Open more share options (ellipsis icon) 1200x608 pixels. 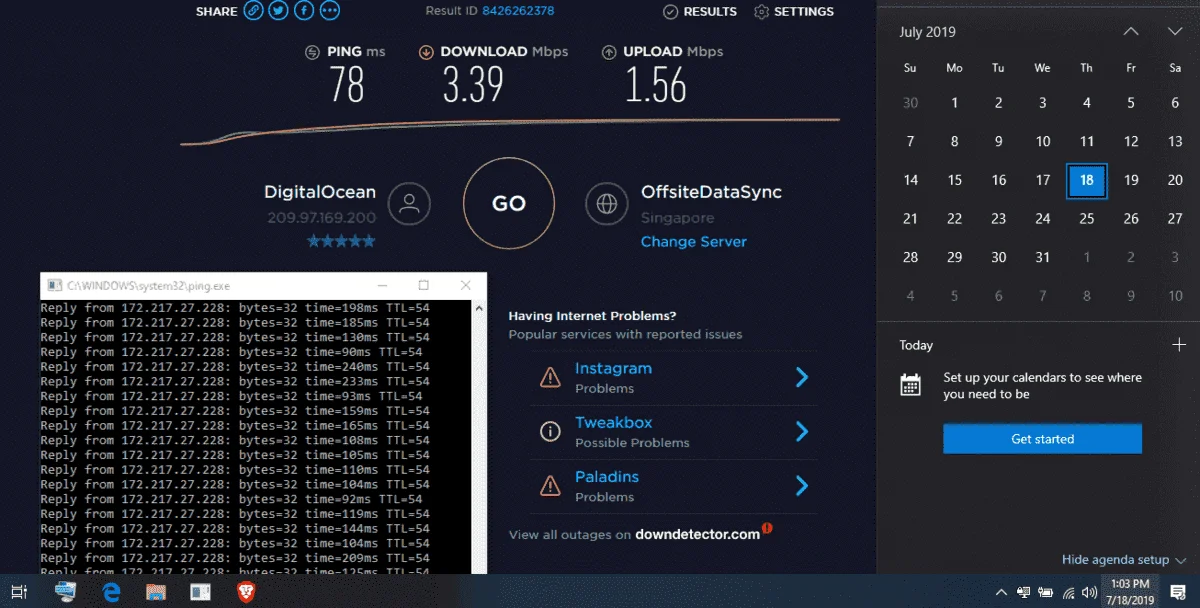click(329, 11)
